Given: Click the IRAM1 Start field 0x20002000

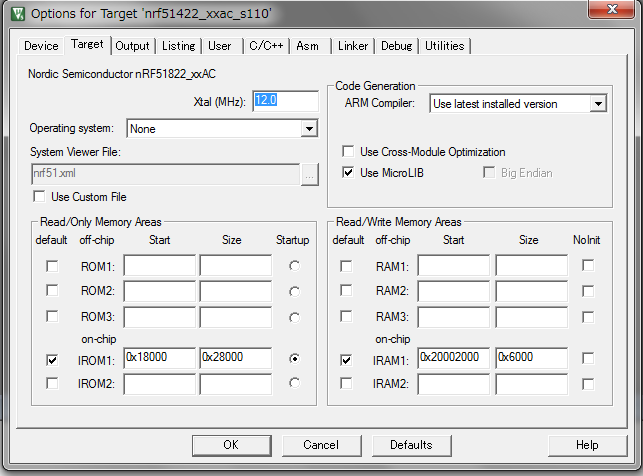Looking at the screenshot, I should pos(454,358).
